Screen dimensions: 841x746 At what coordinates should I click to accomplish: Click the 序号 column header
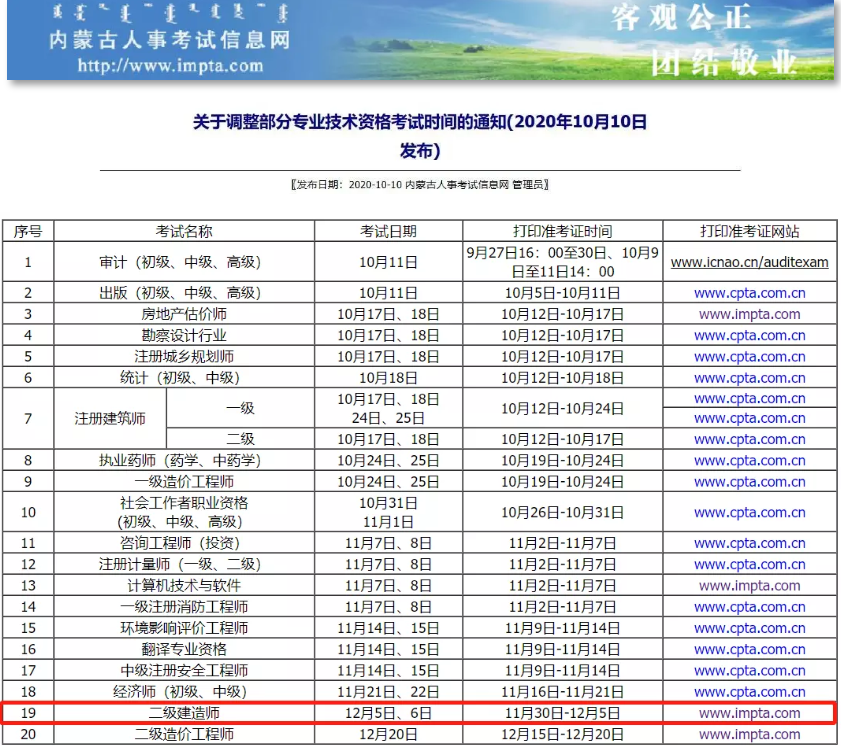(x=27, y=231)
